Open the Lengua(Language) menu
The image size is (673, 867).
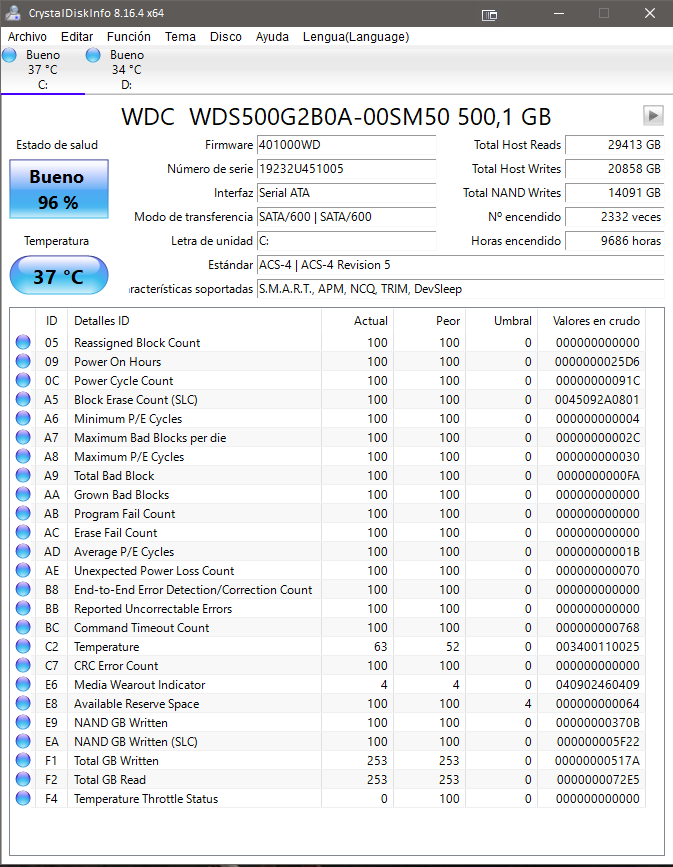(x=356, y=36)
